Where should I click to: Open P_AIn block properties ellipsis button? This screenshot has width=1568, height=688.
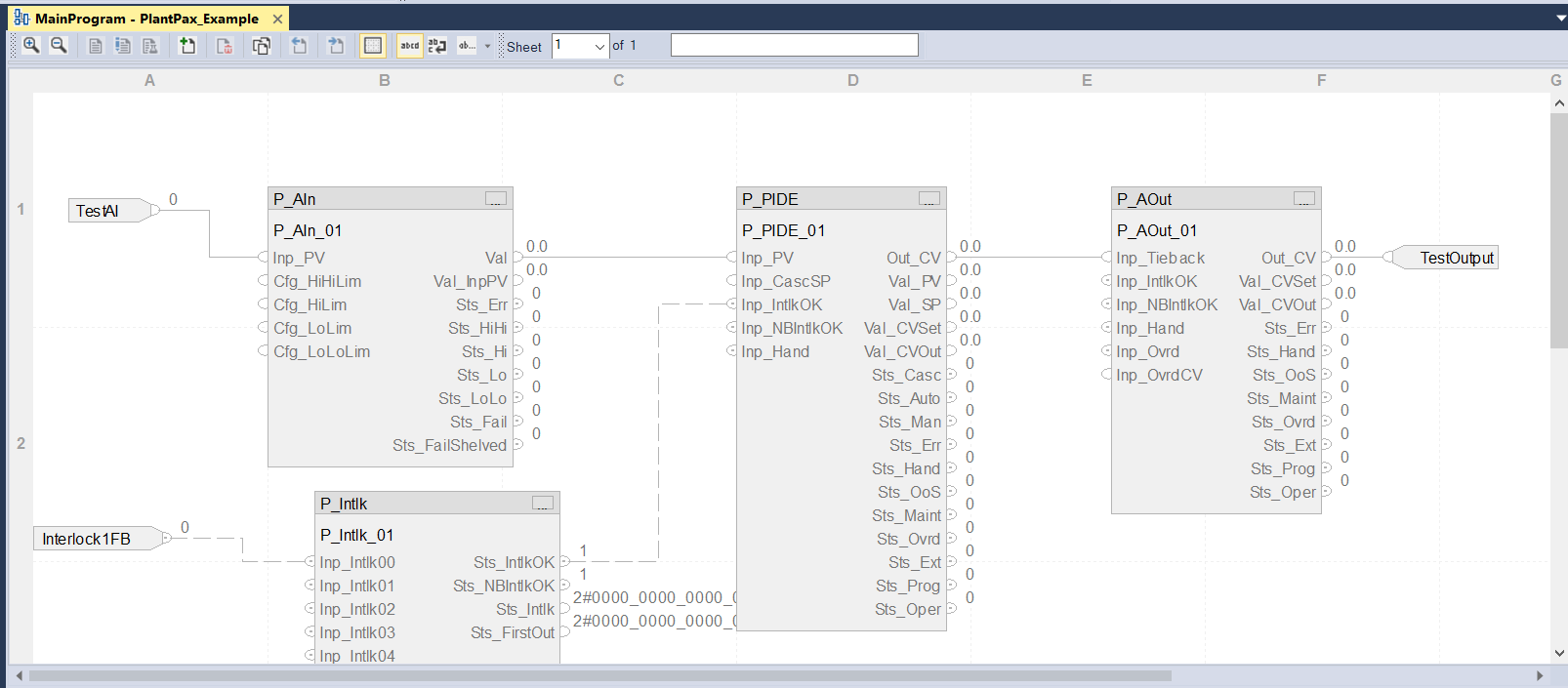(x=496, y=199)
